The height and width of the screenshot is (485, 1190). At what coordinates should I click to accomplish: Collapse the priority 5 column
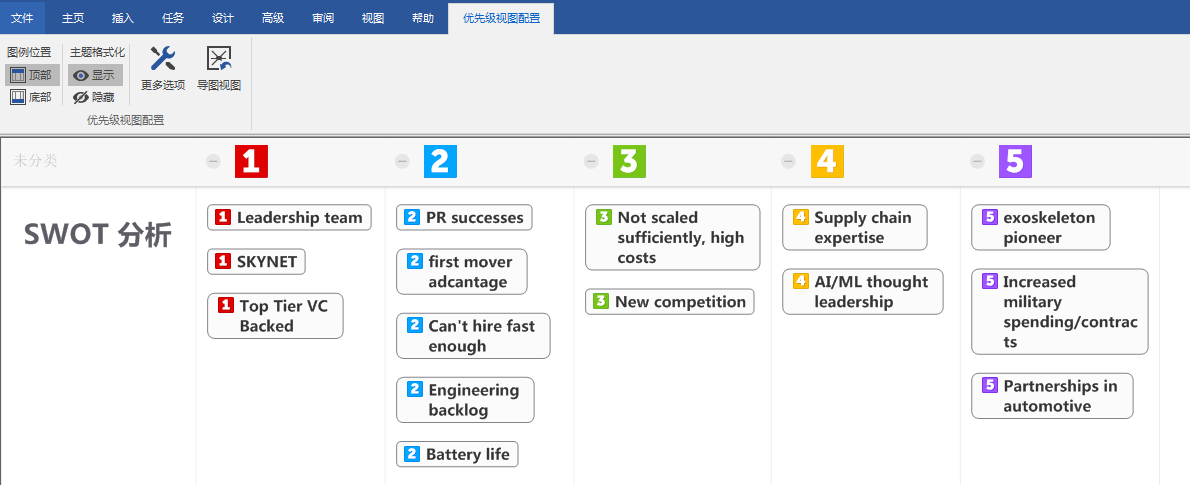(x=978, y=161)
